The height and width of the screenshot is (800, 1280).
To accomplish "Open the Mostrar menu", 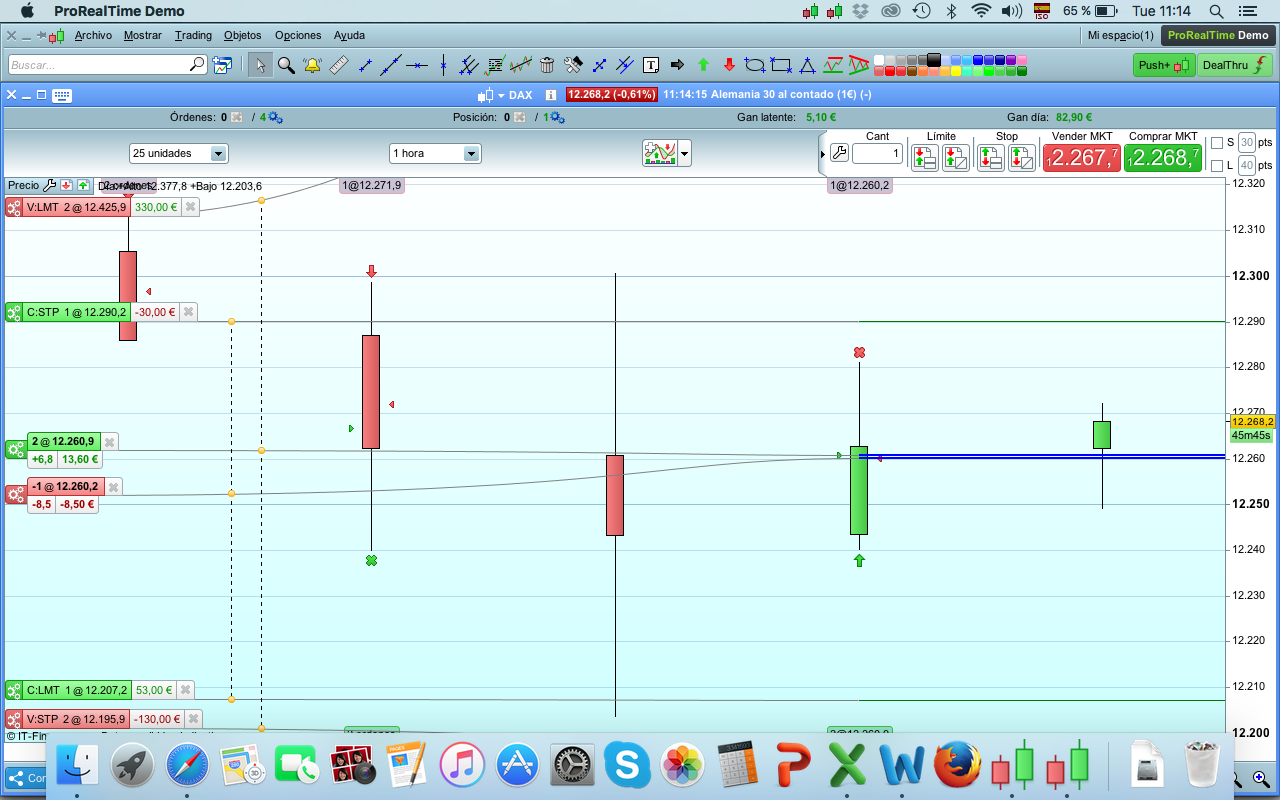I will 143,35.
